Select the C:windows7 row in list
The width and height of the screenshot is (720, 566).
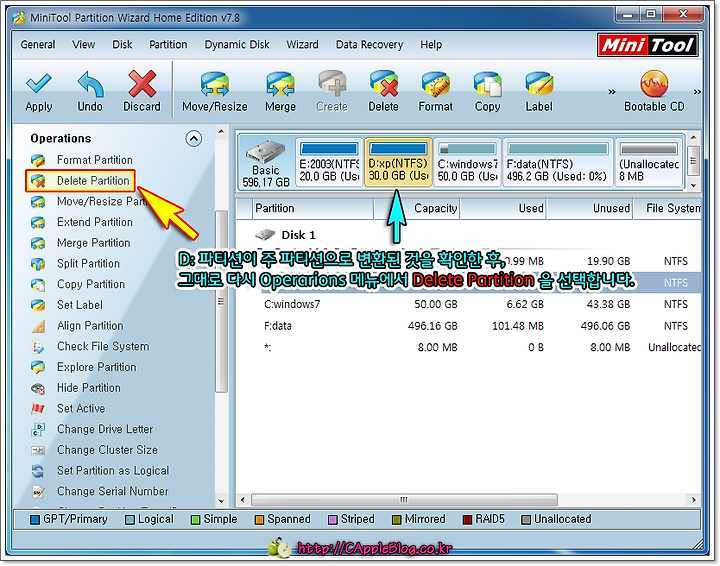(x=468, y=304)
